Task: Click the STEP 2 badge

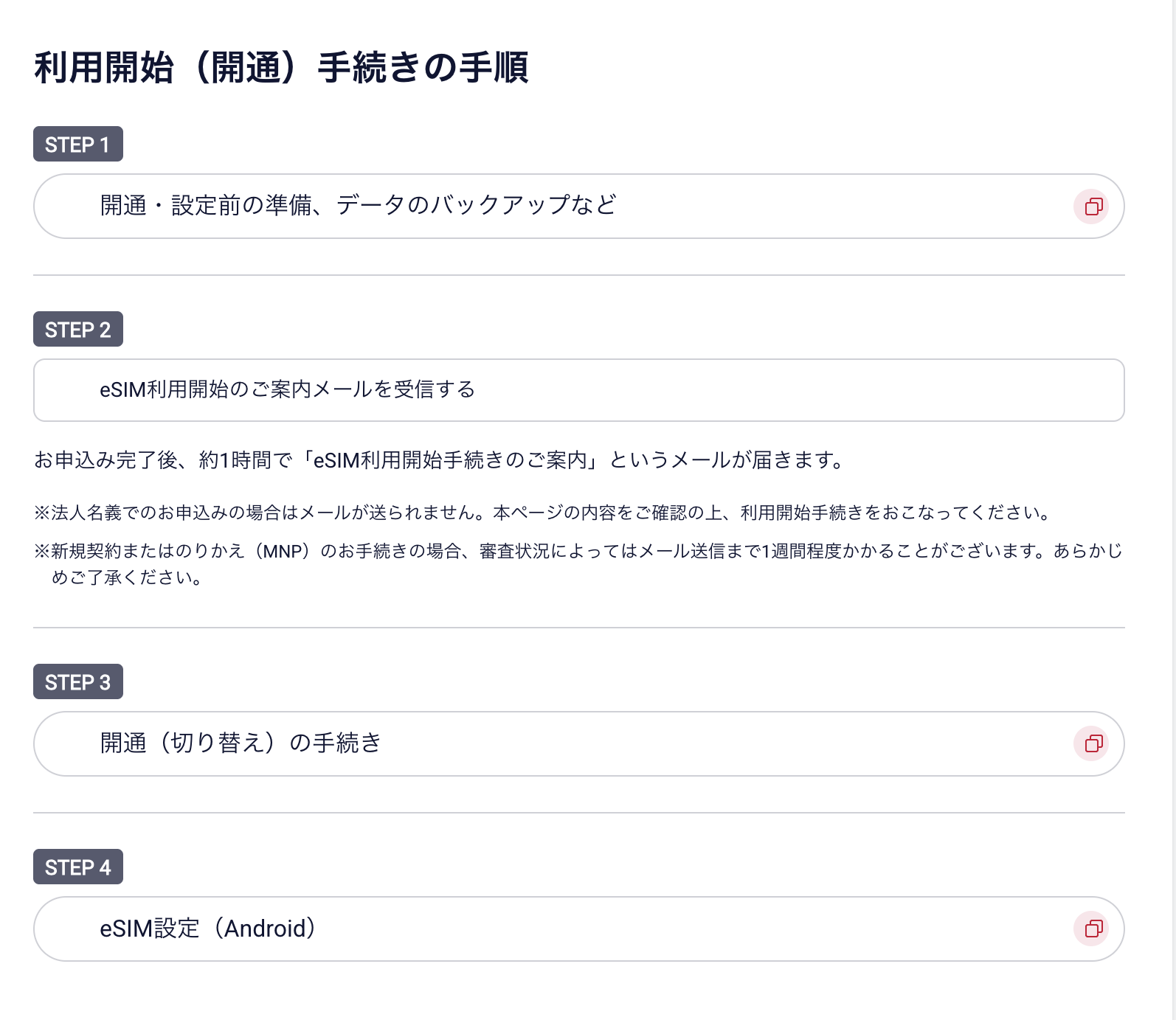Action: 77,330
